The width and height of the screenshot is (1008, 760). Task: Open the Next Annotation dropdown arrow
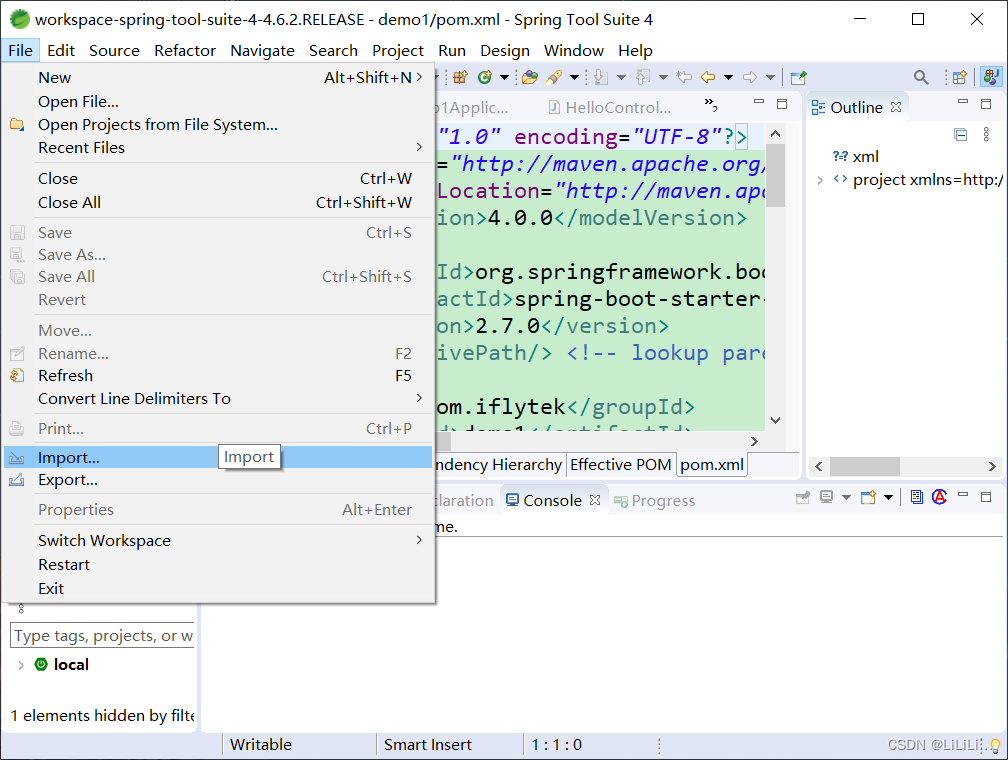(622, 78)
